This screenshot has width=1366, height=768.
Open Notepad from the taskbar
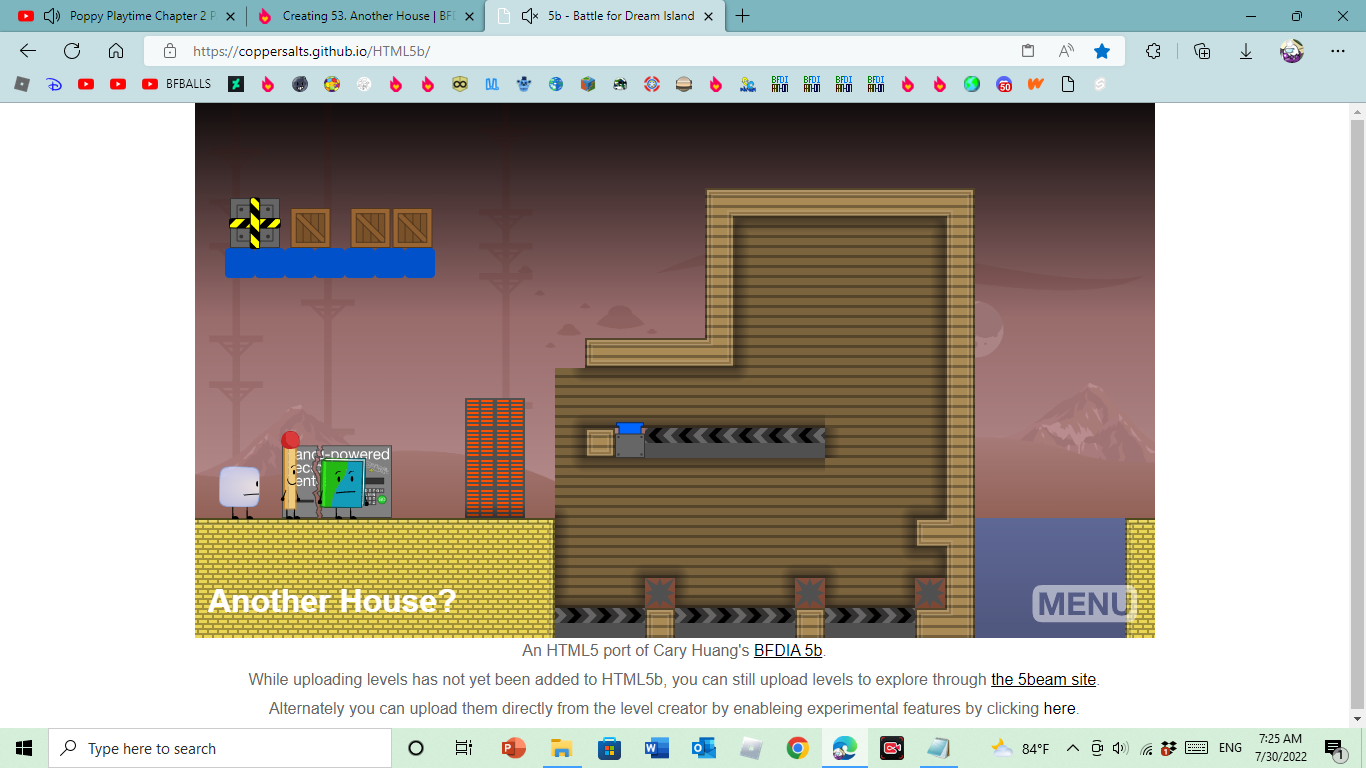coord(939,748)
